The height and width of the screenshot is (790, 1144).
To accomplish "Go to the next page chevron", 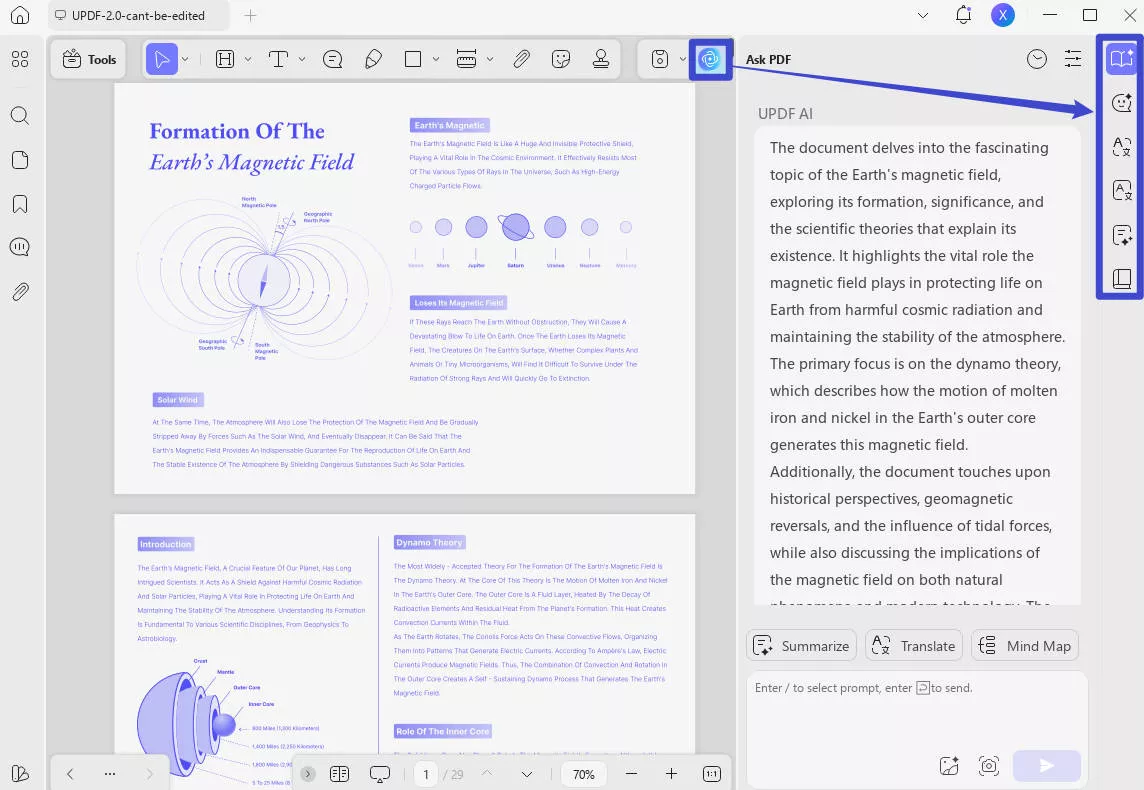I will 526,774.
